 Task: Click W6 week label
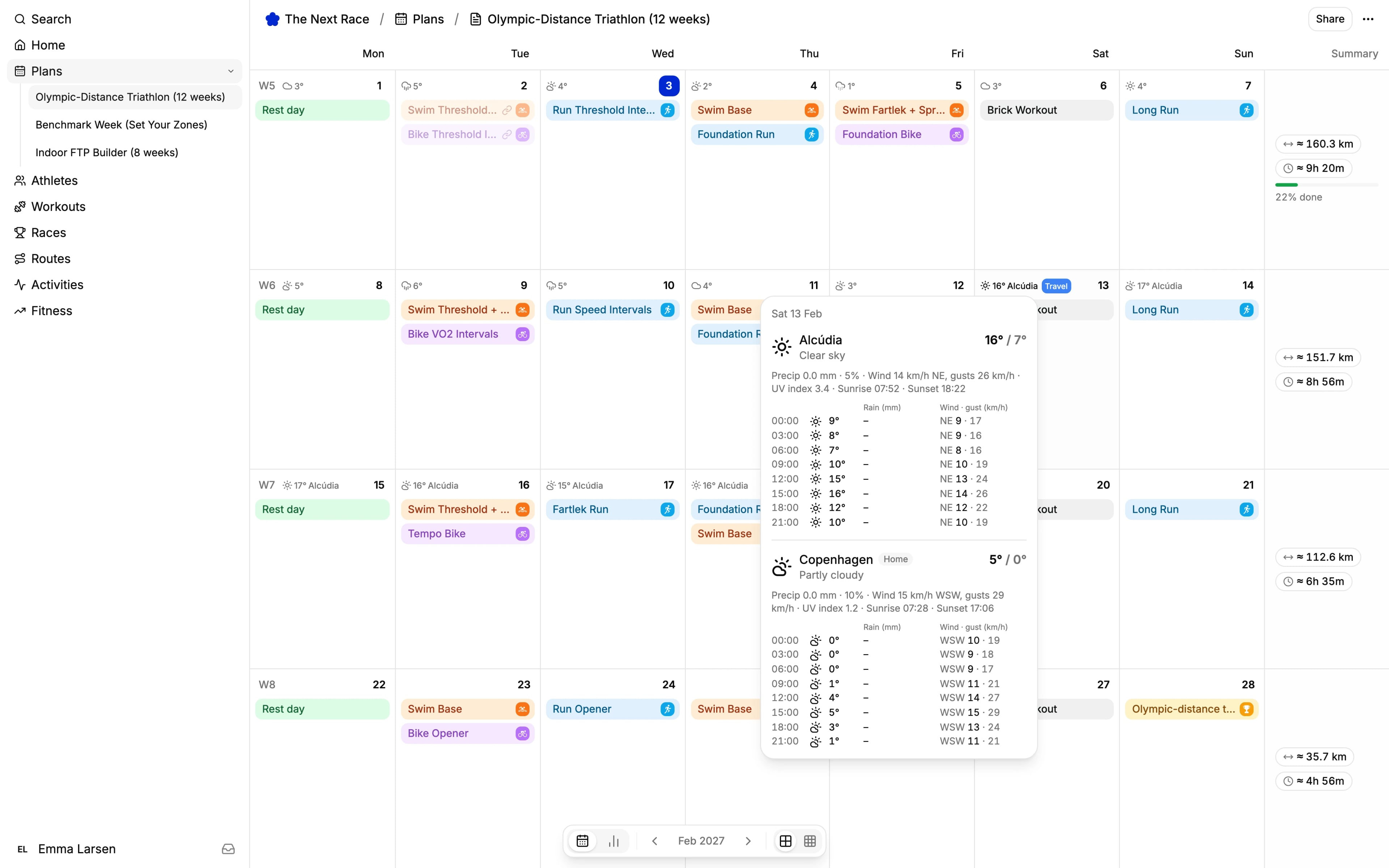[267, 285]
